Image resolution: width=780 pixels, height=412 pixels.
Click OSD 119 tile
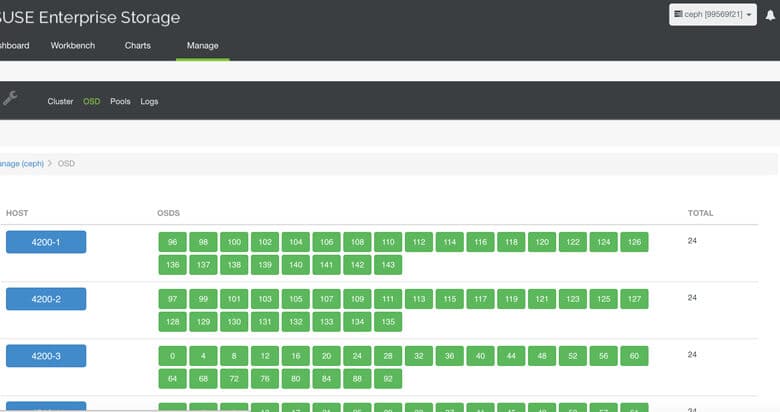(x=511, y=299)
